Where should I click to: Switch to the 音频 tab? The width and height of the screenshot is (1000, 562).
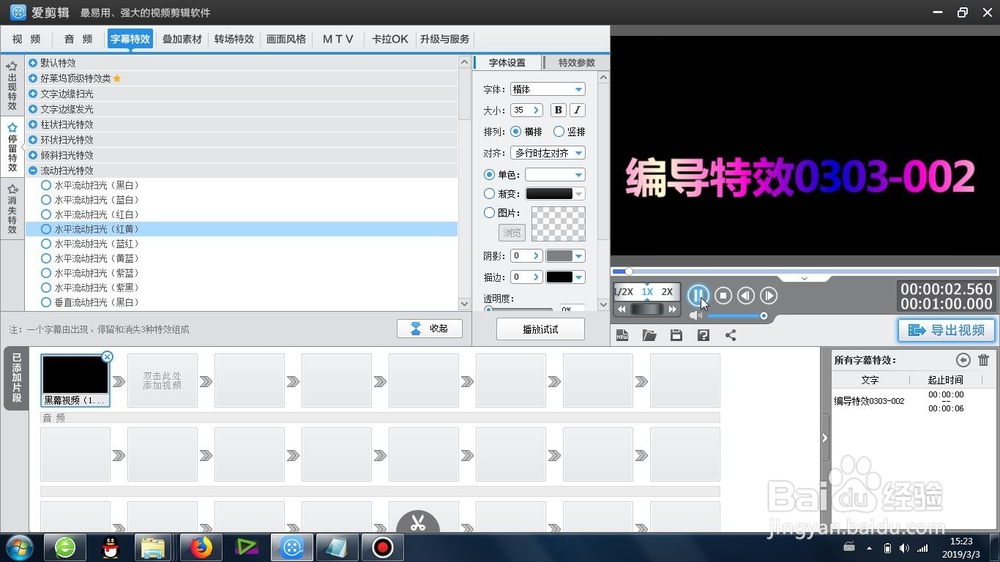(78, 39)
